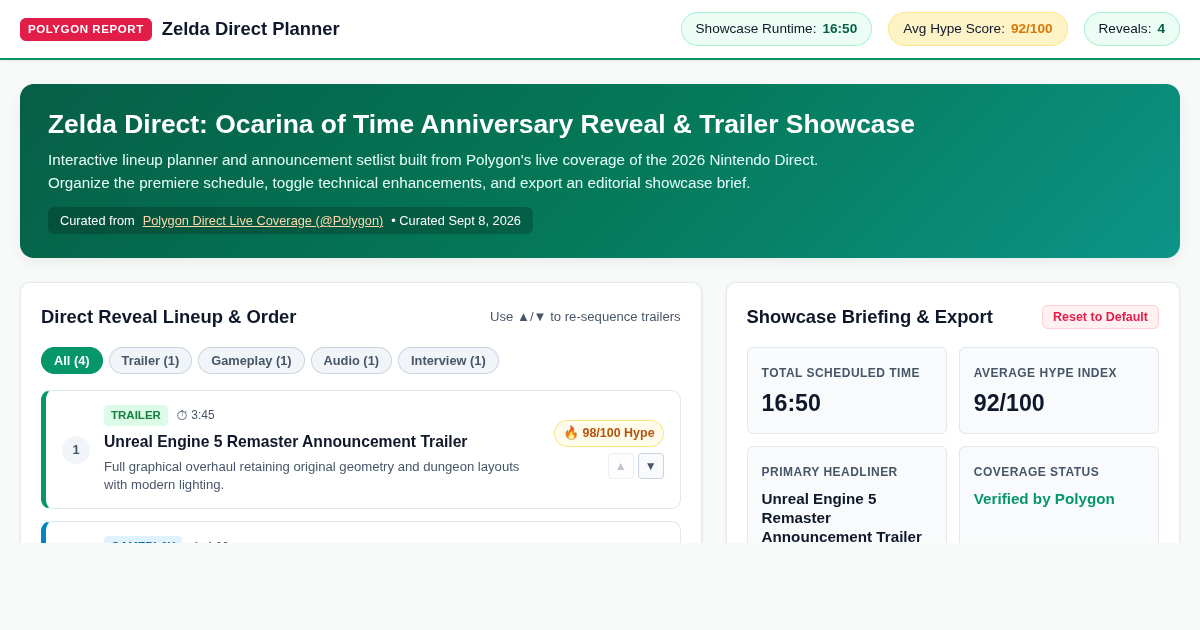Click the Reveals: 4 pill
The image size is (1200, 630).
(x=1132, y=29)
